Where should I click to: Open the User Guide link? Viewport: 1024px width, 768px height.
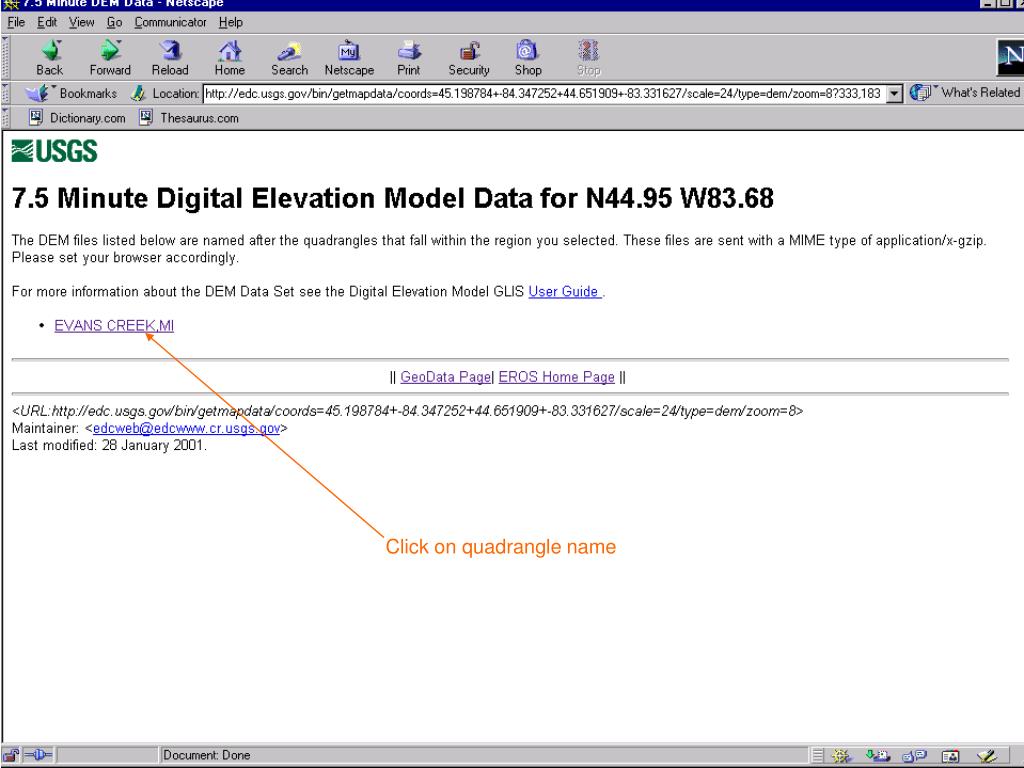[x=564, y=291]
